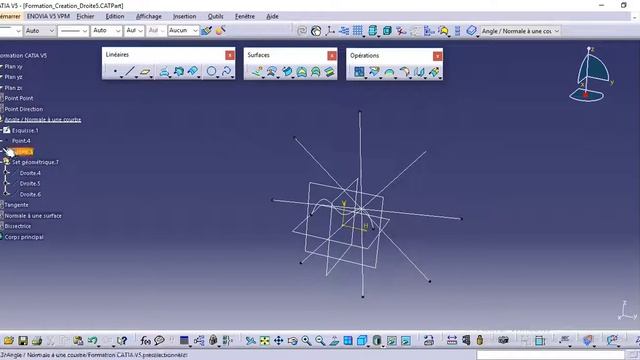The image size is (640, 360).
Task: Click the Print icon in bottom toolbar
Action: [x=37, y=340]
